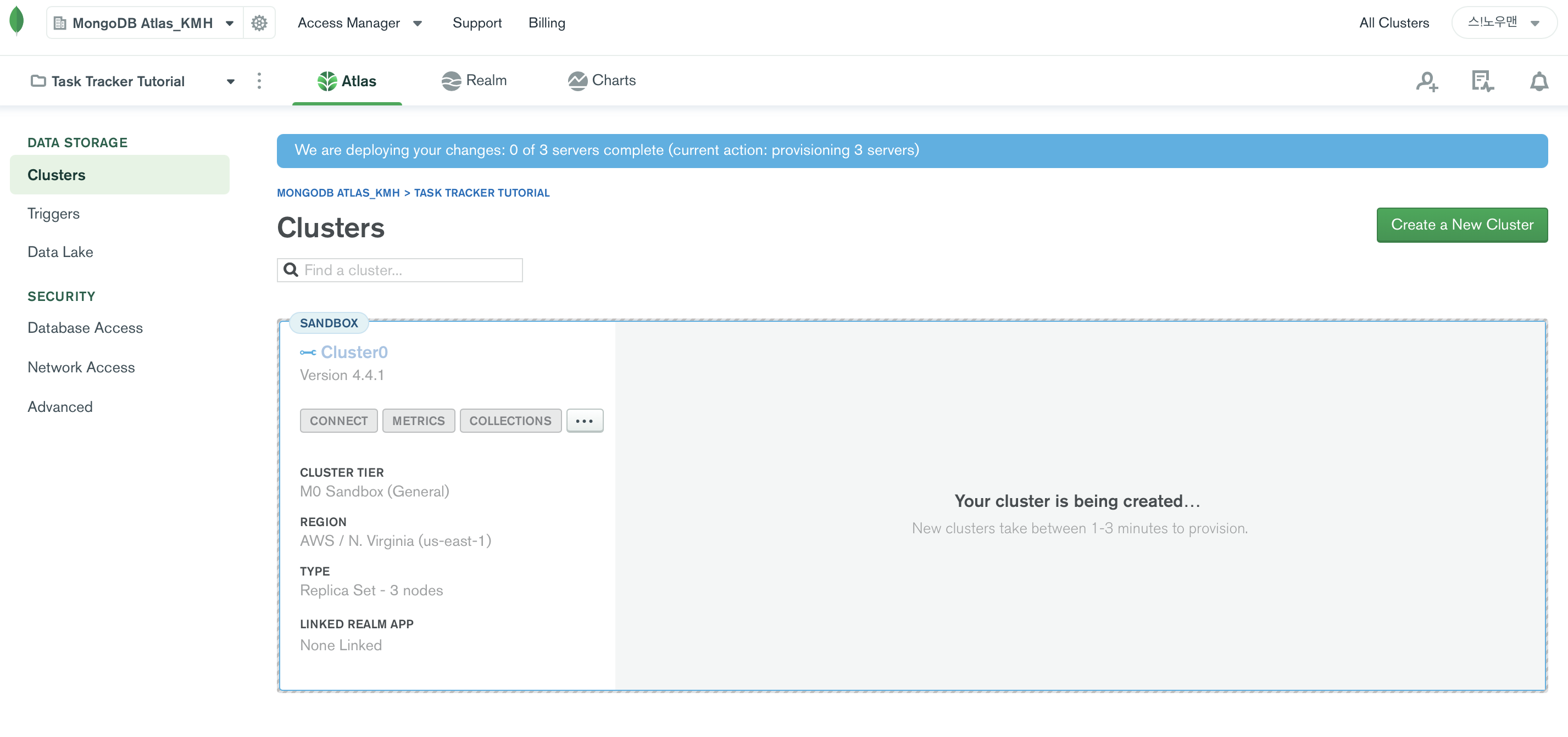The image size is (1568, 737).
Task: Click the Cluster0 more options ellipsis button
Action: [x=585, y=421]
